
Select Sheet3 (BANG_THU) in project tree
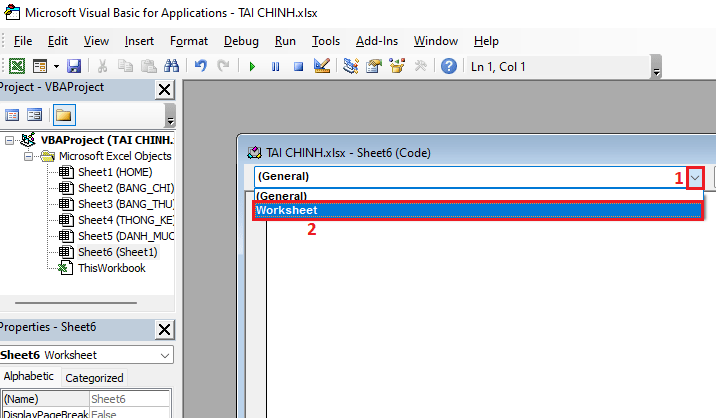tap(126, 204)
